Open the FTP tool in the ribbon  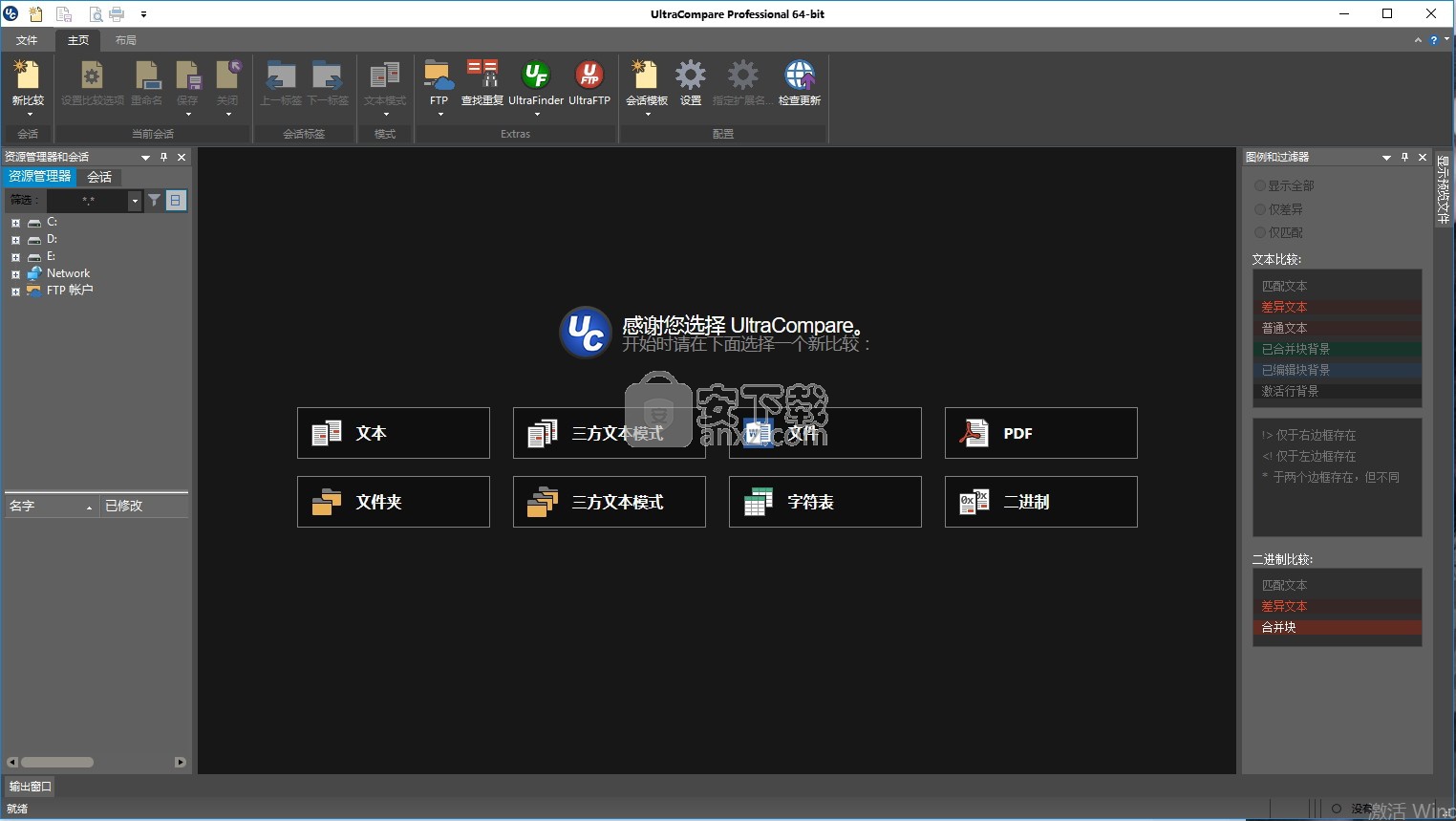click(439, 82)
